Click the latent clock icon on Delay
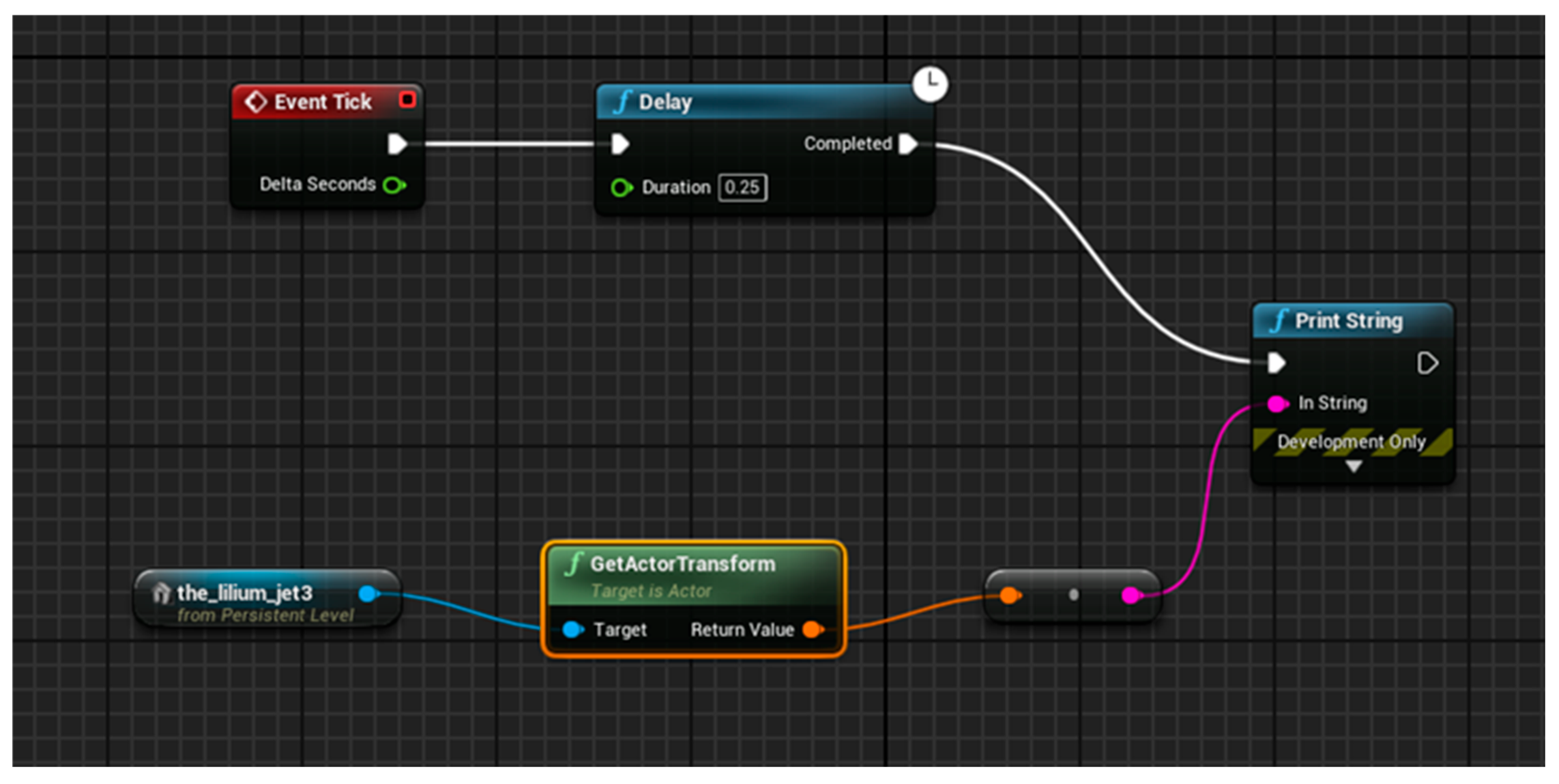The height and width of the screenshot is (784, 1559). (x=930, y=84)
